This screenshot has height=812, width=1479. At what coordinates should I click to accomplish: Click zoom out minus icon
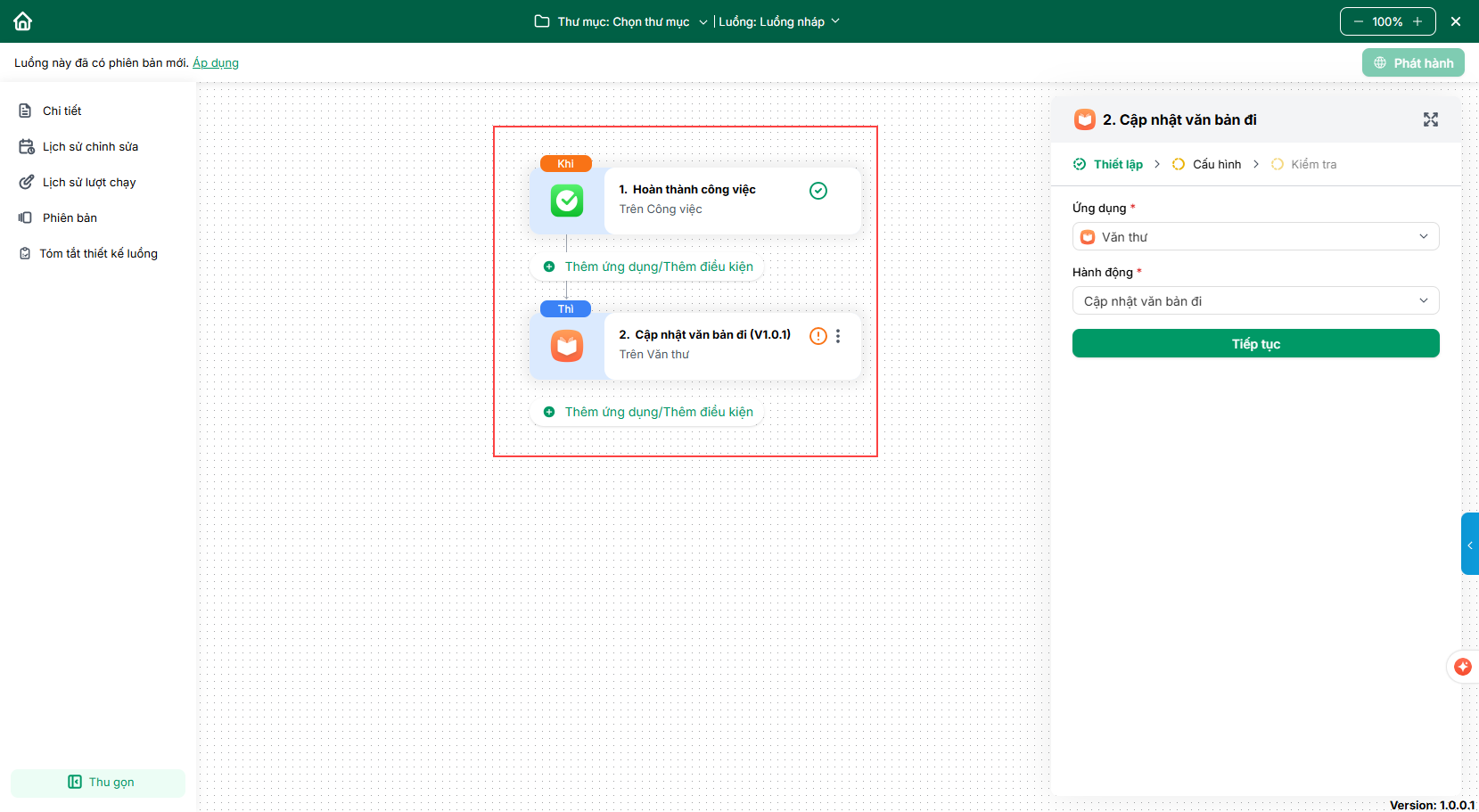click(1358, 21)
